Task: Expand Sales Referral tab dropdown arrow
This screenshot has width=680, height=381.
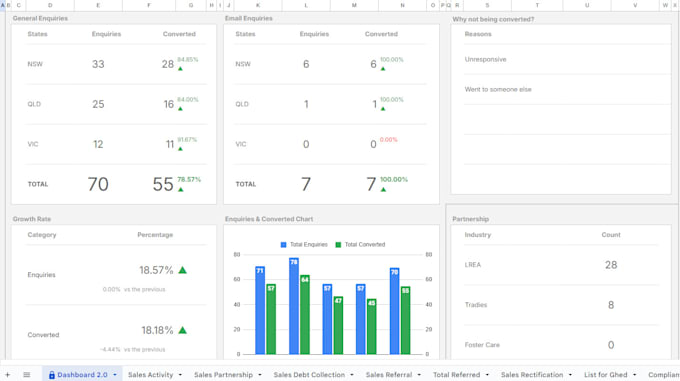Action: coord(419,375)
